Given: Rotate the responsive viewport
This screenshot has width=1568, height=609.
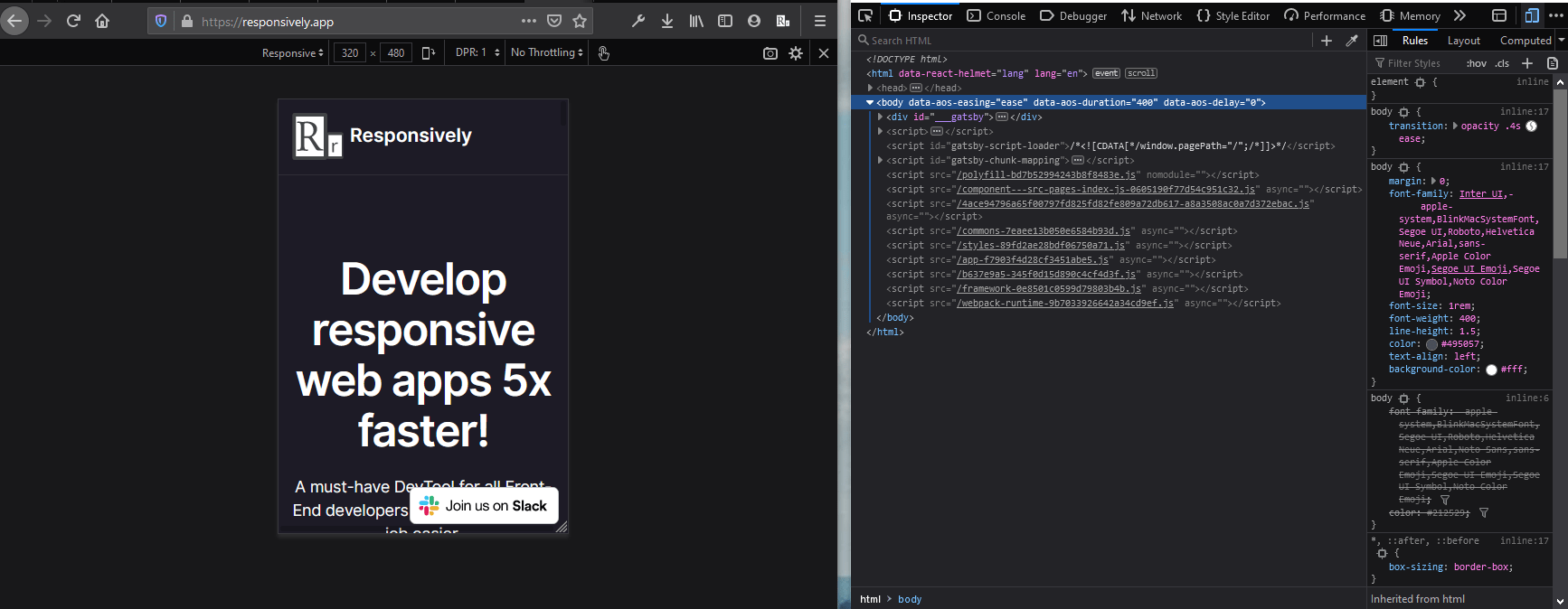Looking at the screenshot, I should pos(429,53).
